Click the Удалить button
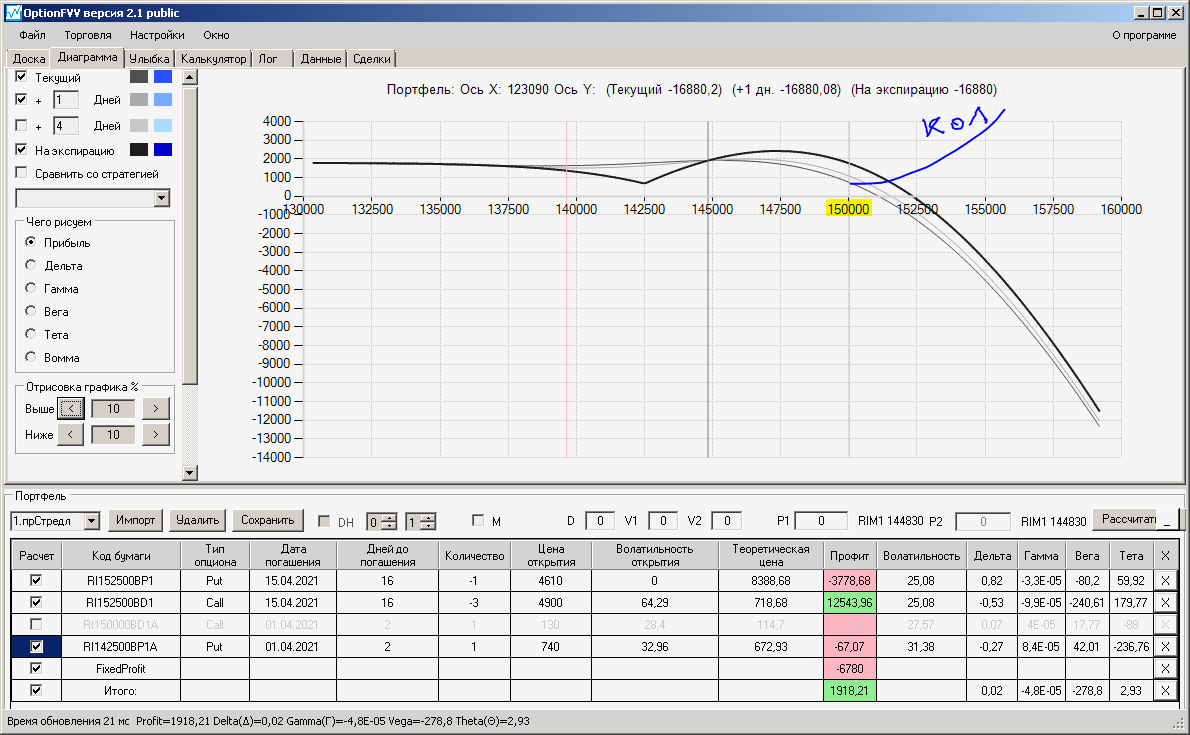Viewport: 1190px width, 735px height. (197, 520)
